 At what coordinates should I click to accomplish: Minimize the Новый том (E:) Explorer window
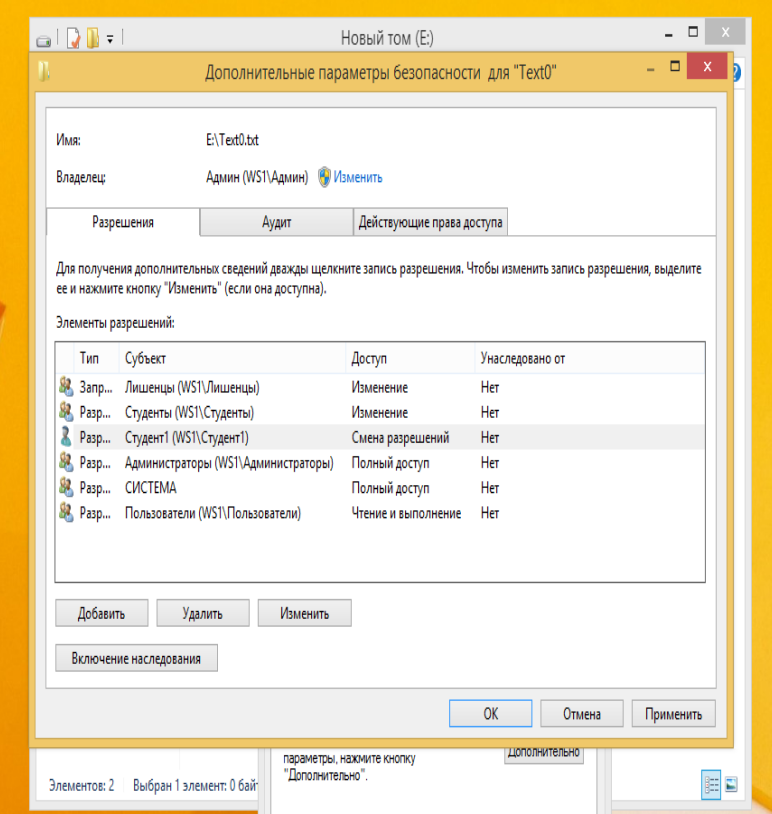coord(669,35)
